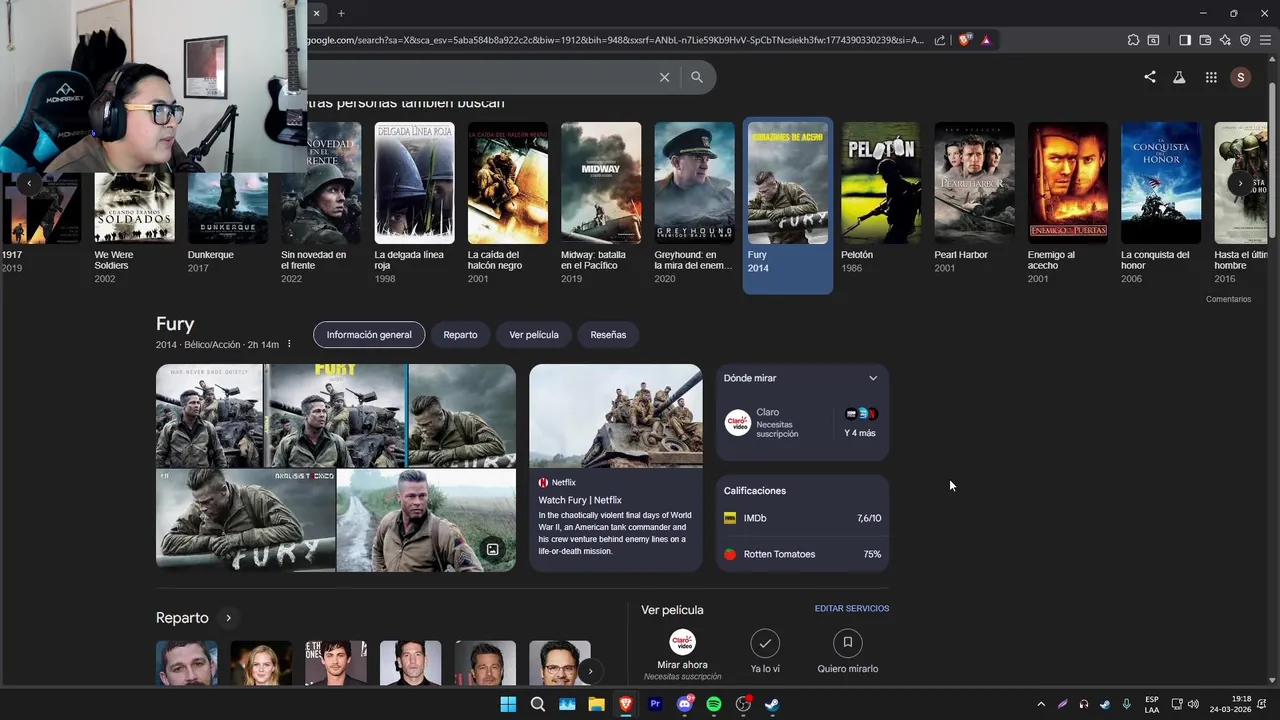Viewport: 1280px width, 720px height.
Task: Mark Fury as Ya lo vi
Action: point(765,651)
